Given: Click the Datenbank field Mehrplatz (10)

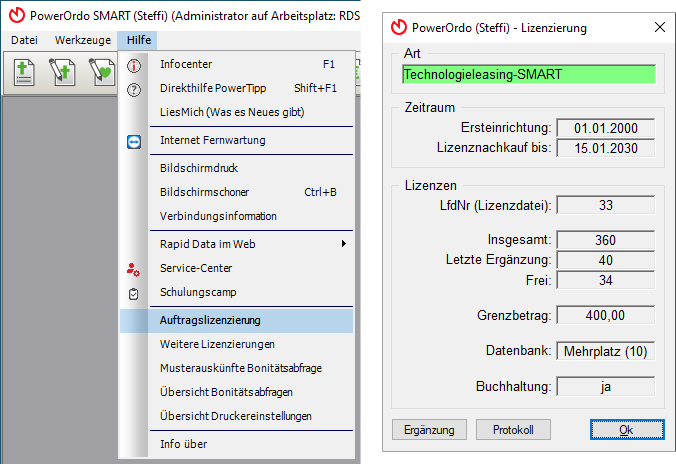Looking at the screenshot, I should [605, 351].
